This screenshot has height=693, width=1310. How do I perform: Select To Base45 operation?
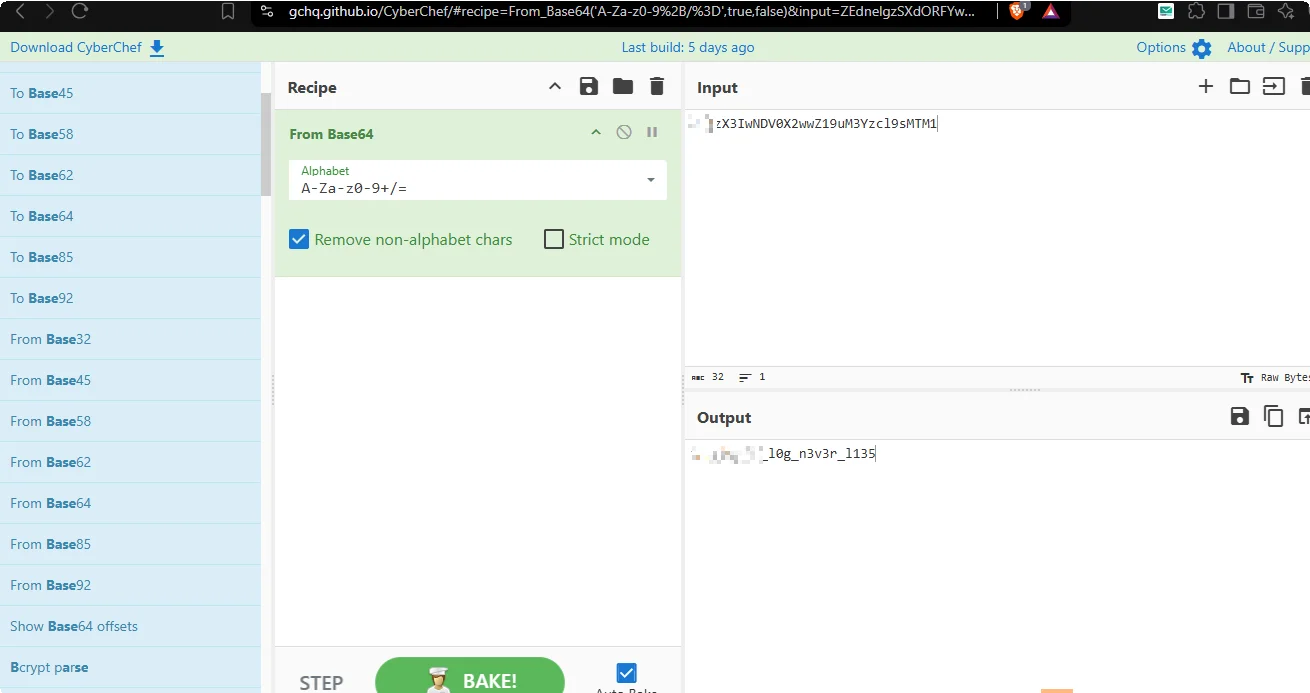[x=130, y=93]
